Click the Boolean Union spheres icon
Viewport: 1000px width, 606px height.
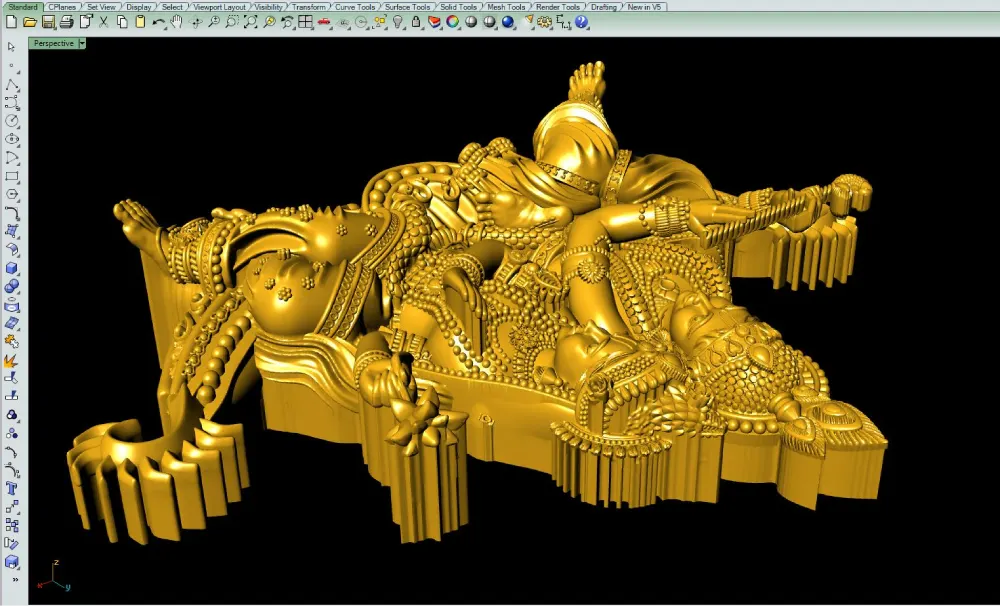tap(11, 287)
